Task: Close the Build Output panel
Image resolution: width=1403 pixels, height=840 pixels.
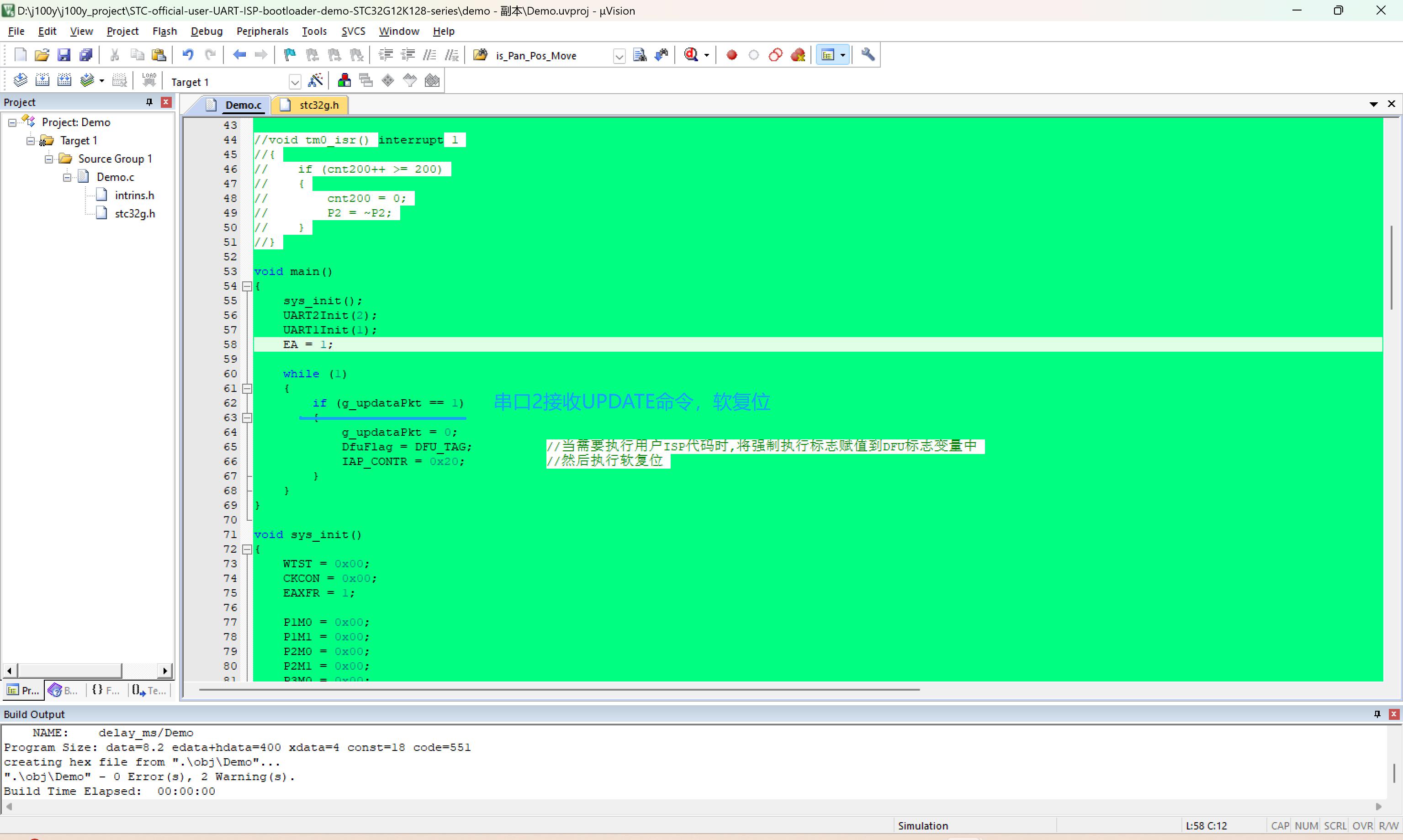Action: click(1394, 714)
